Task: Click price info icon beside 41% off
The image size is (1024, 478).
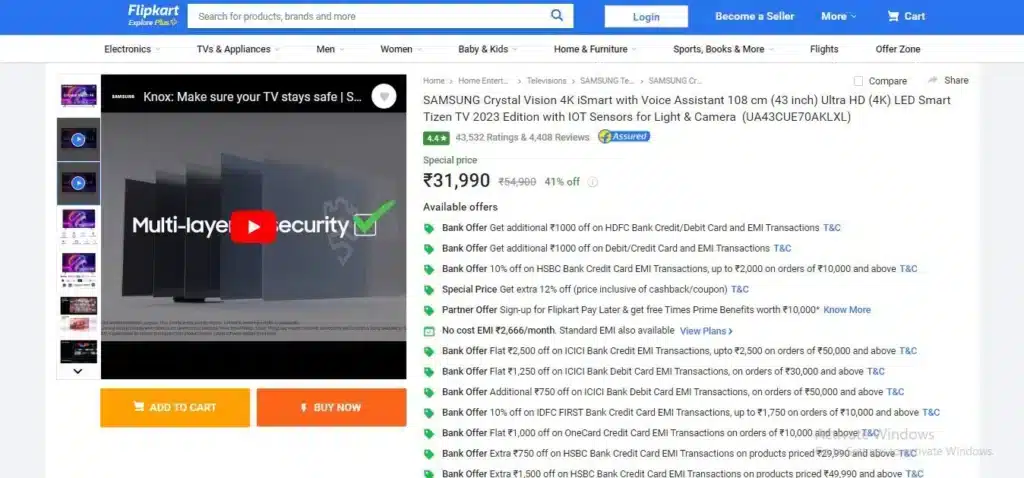Action: point(592,182)
